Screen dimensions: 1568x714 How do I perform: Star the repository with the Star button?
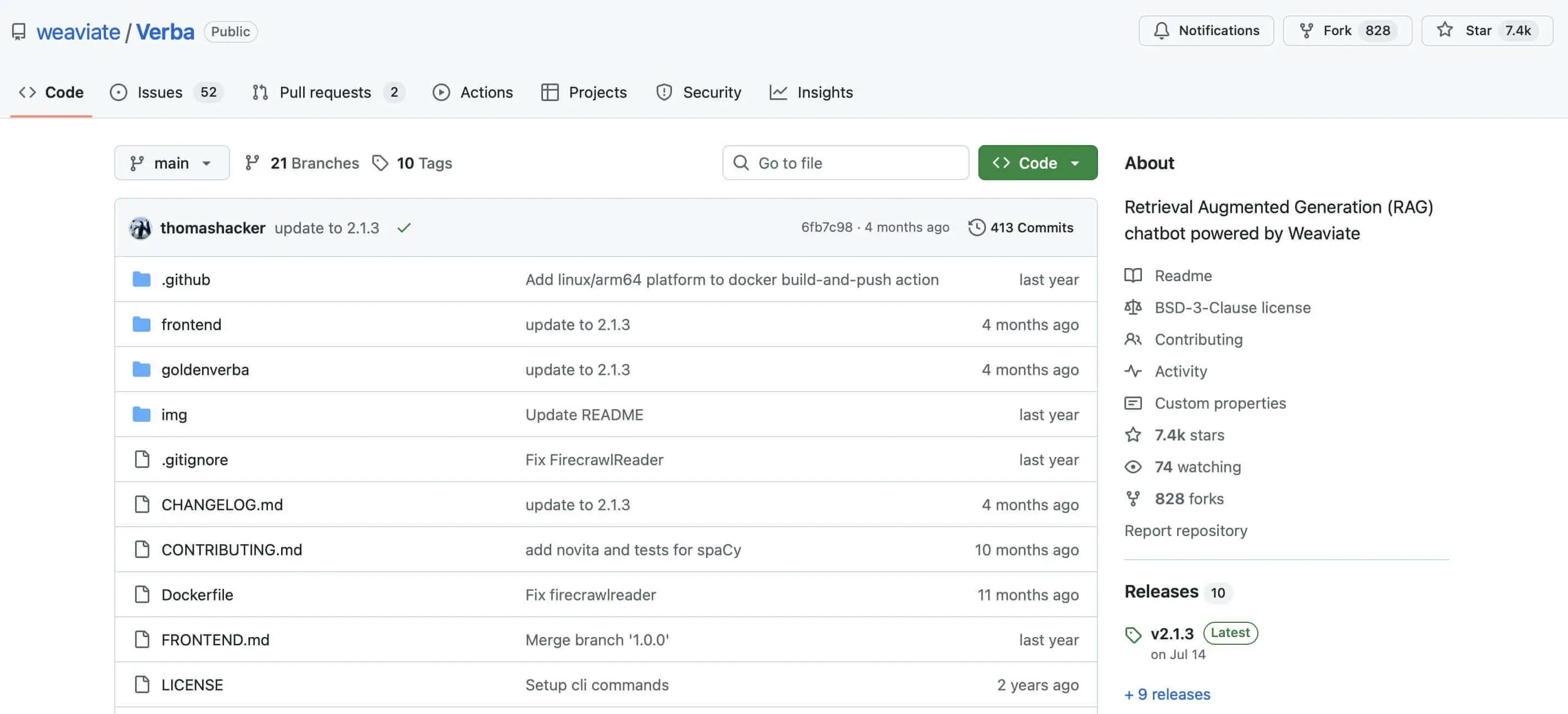[x=1485, y=30]
